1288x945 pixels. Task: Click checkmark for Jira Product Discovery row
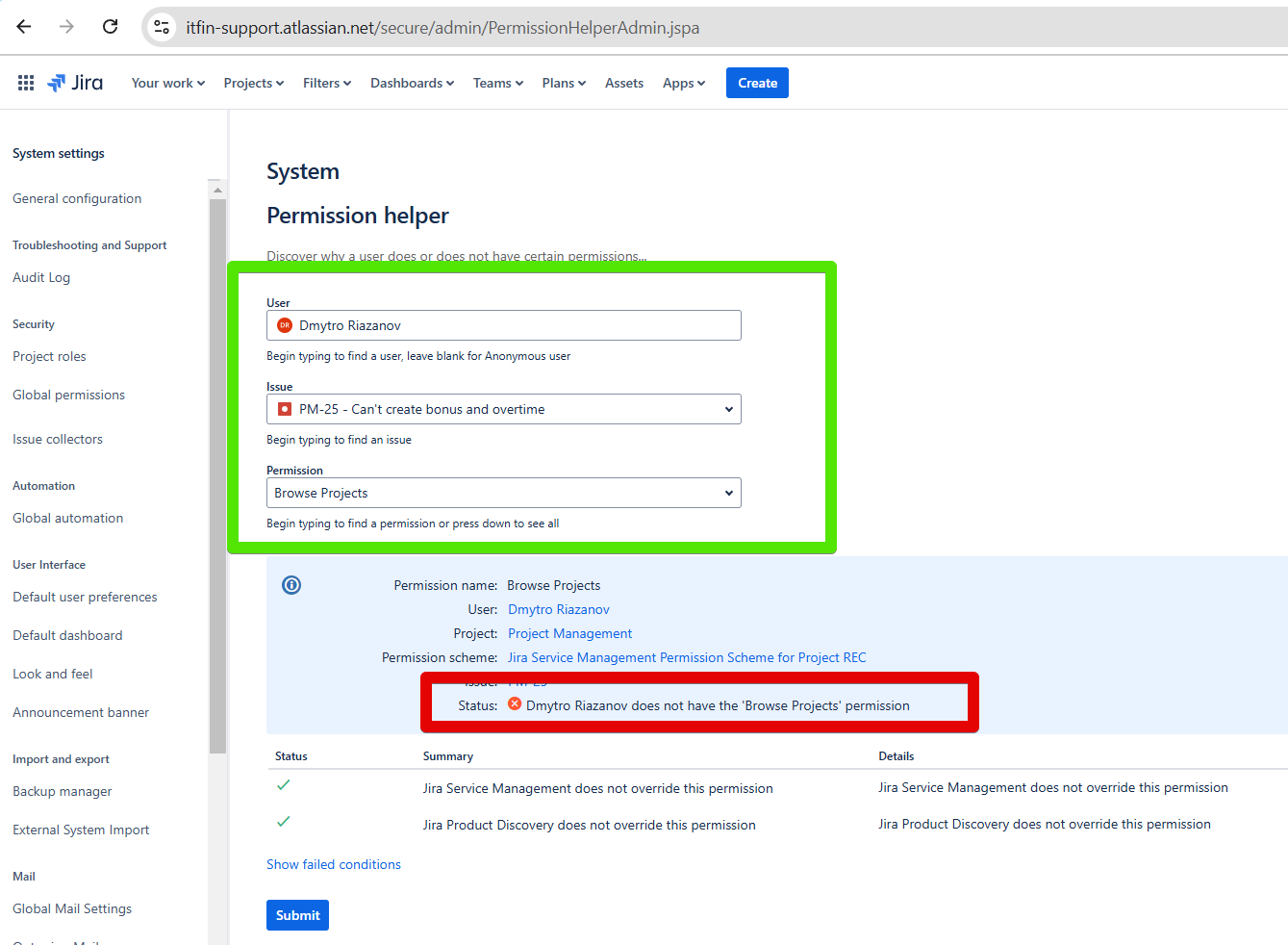284,822
